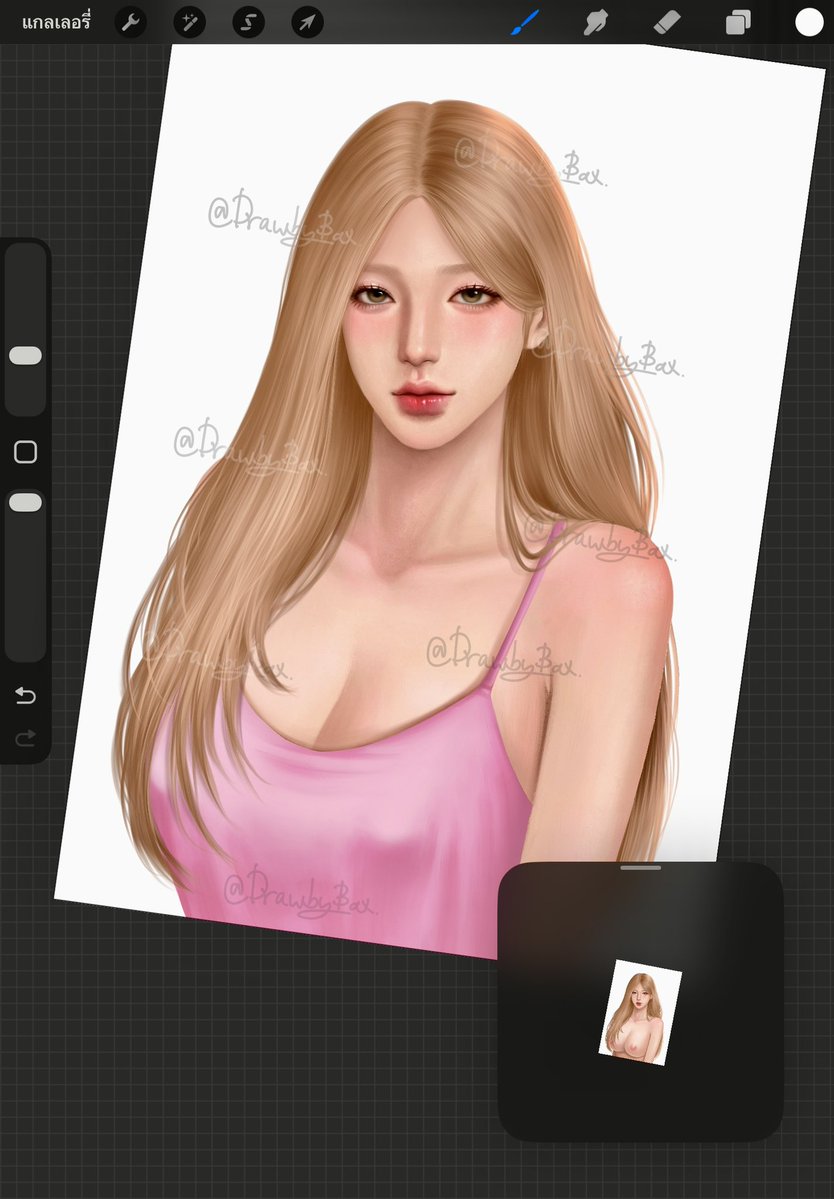This screenshot has width=834, height=1199.
Task: Open the Adjustments magic wand menu
Action: tap(190, 23)
